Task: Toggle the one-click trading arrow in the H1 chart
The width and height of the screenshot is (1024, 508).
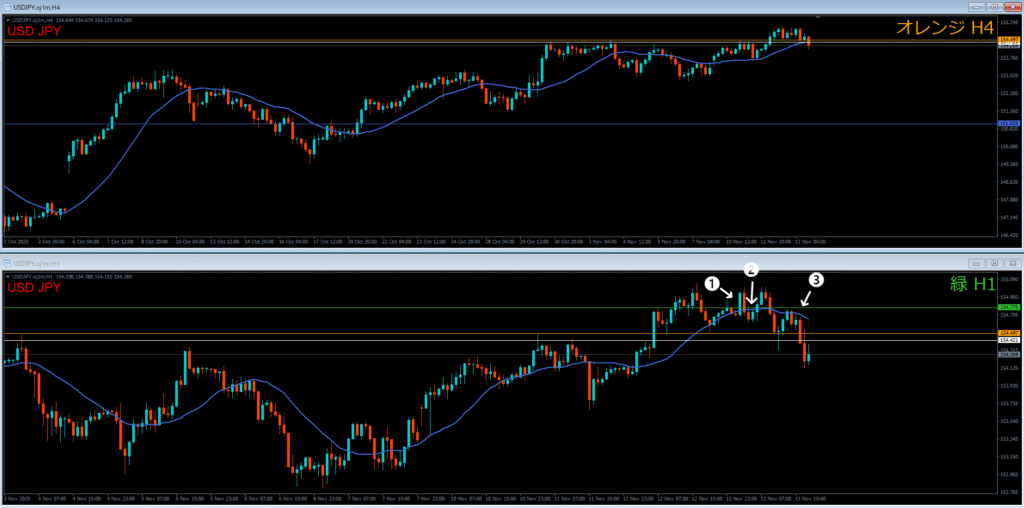Action: [8, 276]
